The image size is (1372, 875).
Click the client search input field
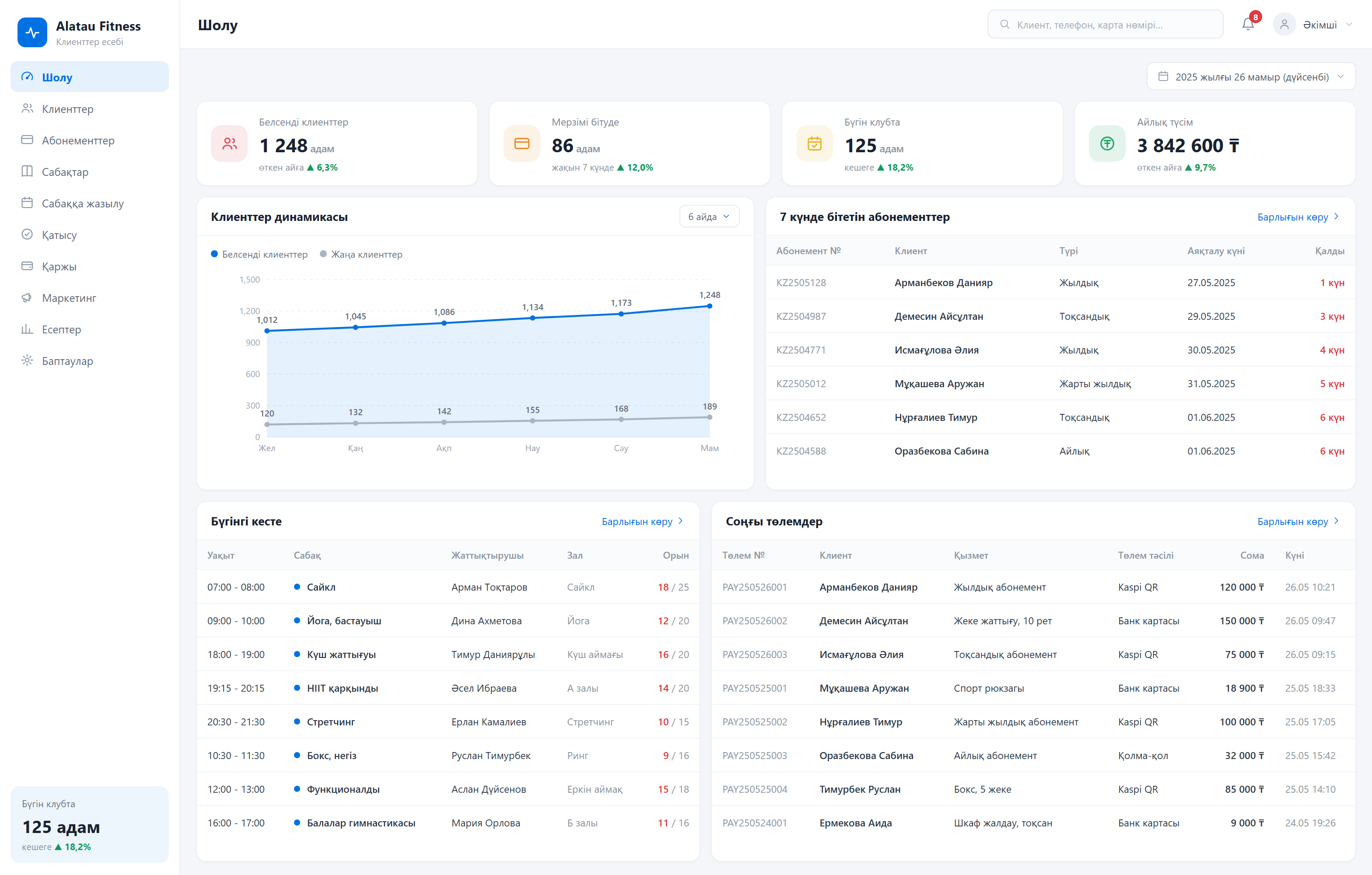[x=1106, y=24]
